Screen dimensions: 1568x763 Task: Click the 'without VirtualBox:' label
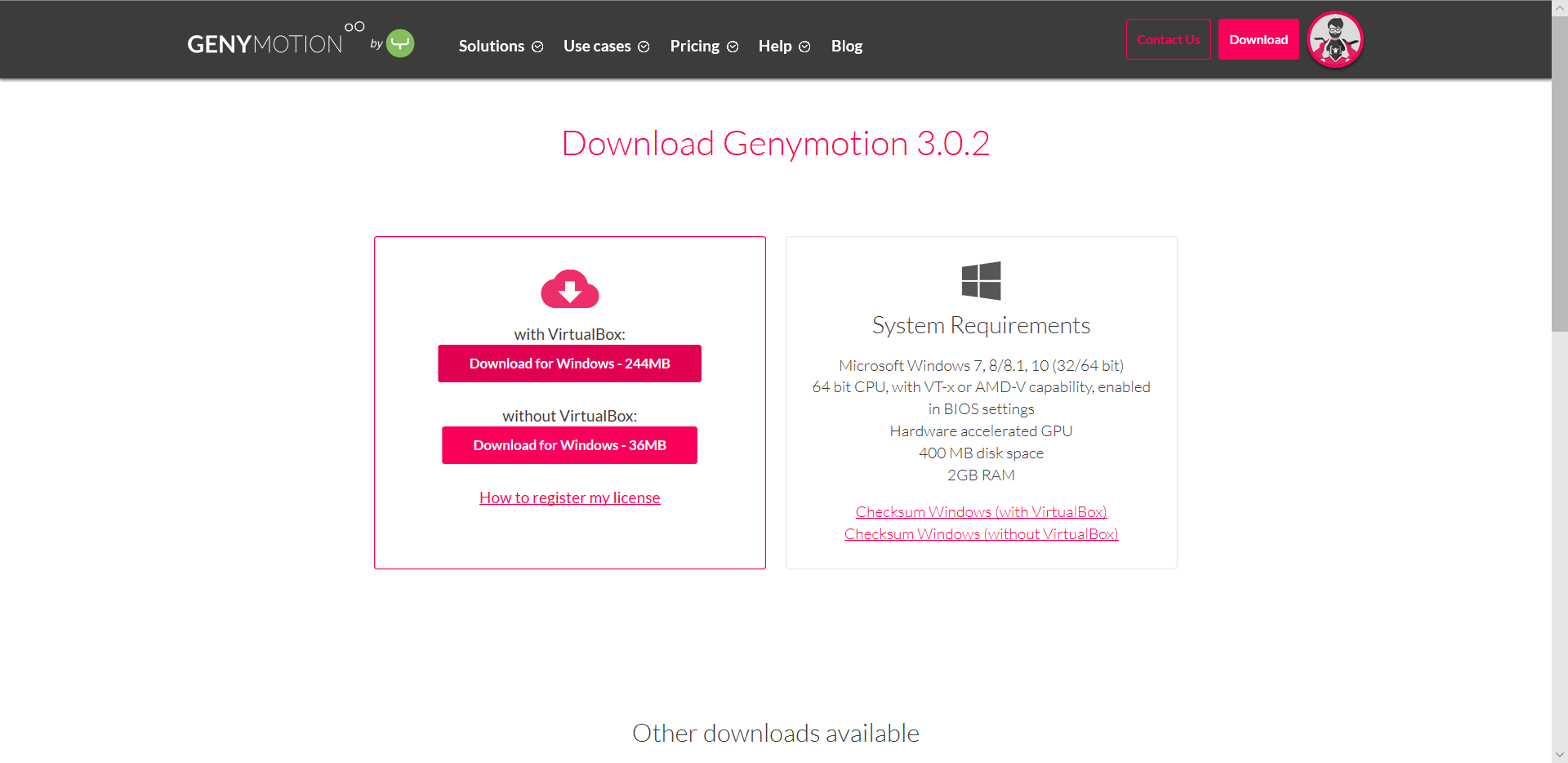click(x=570, y=416)
